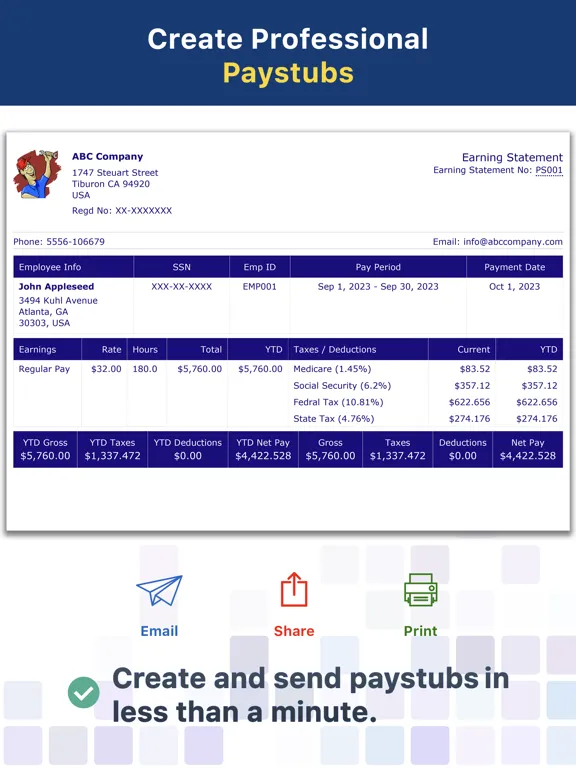The width and height of the screenshot is (576, 768).
Task: Click the YTD Taxes summary cell
Action: 112,449
